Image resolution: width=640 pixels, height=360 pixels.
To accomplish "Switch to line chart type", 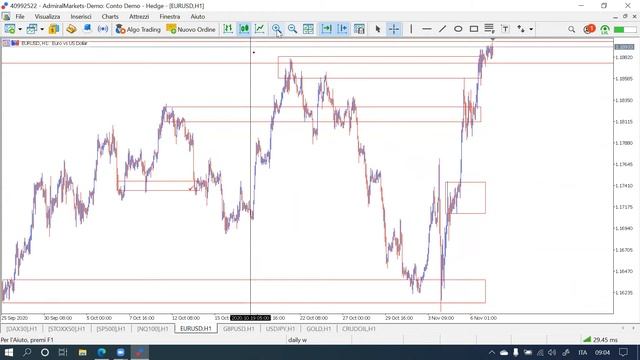I will coord(260,29).
